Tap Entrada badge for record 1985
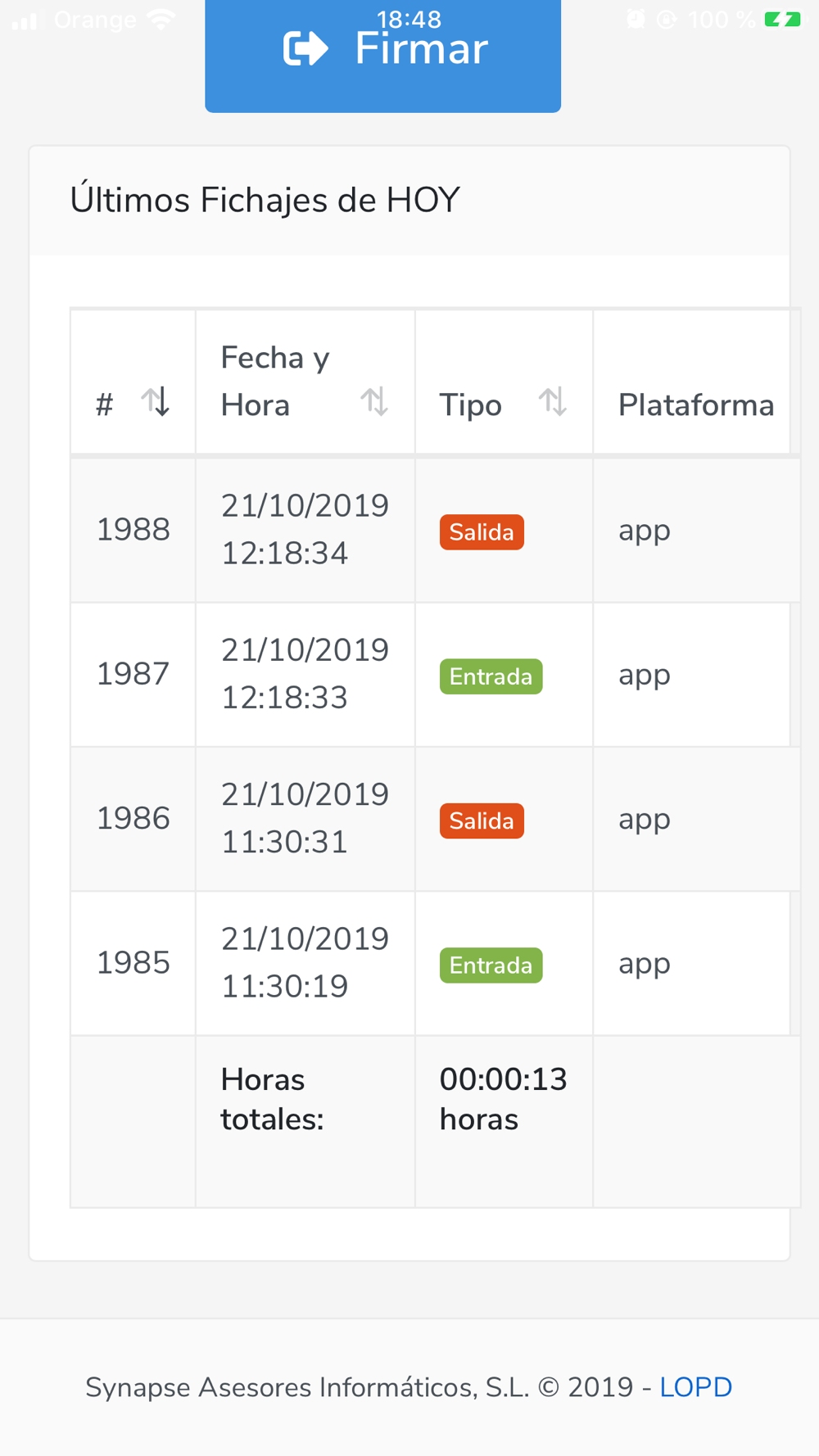The image size is (819, 1456). click(491, 965)
